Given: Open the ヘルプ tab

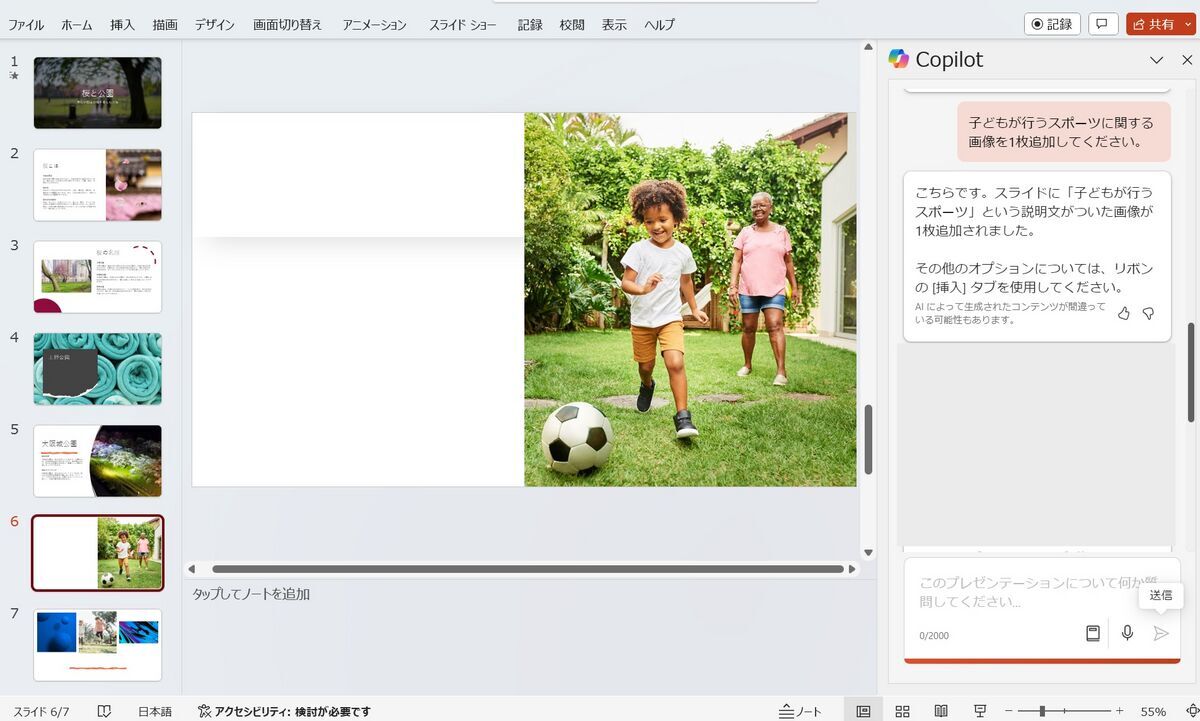Looking at the screenshot, I should 659,25.
